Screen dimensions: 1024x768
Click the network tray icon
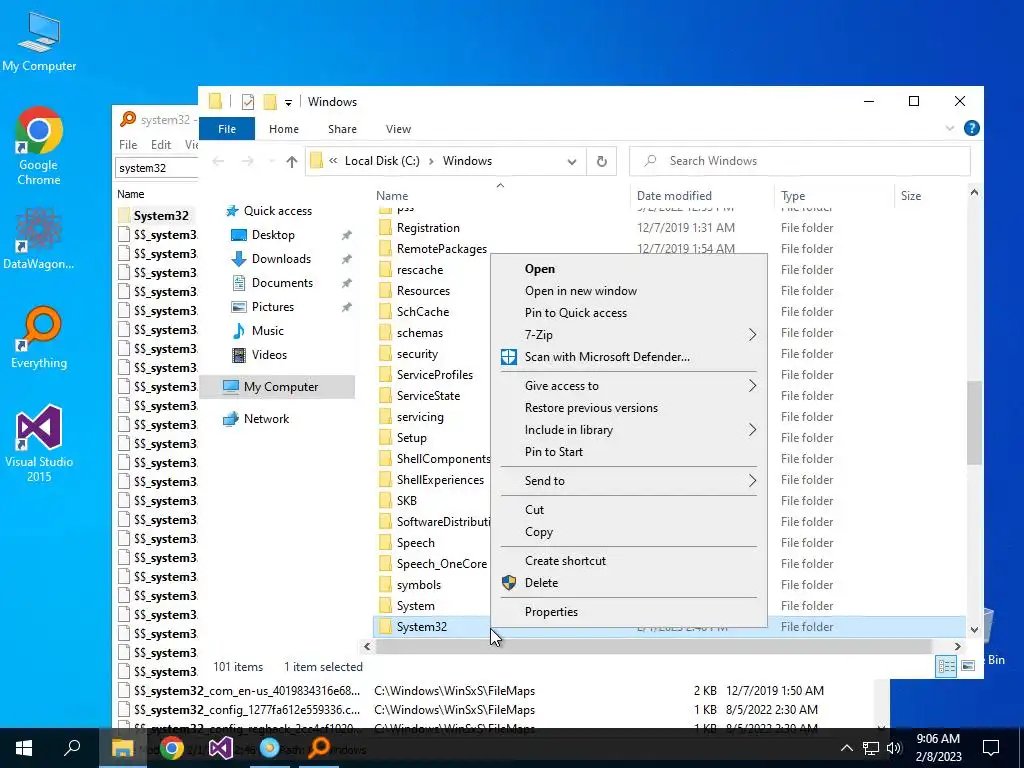[x=871, y=748]
